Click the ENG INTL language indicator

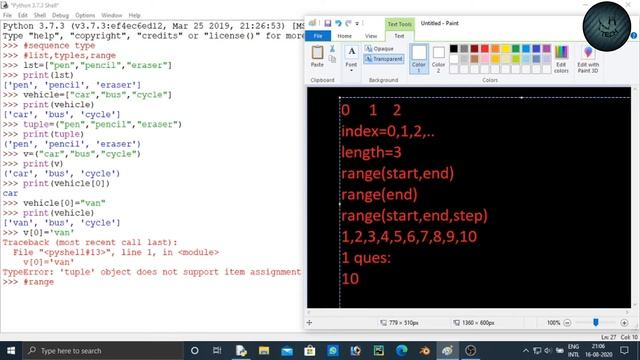(x=573, y=351)
